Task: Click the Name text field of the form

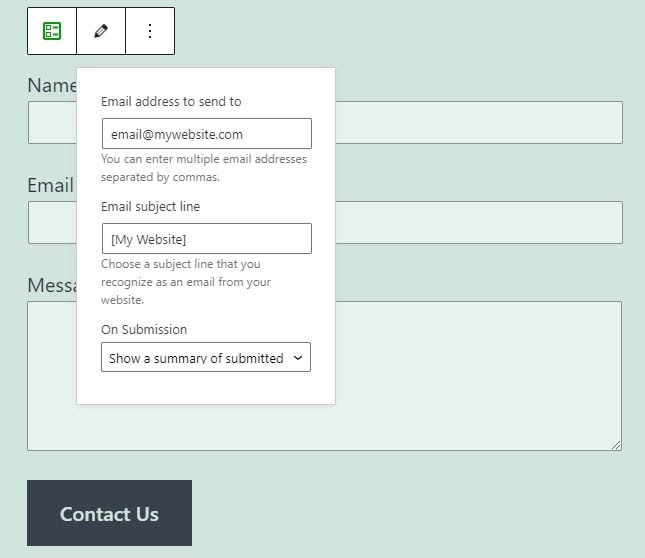Action: tap(480, 122)
